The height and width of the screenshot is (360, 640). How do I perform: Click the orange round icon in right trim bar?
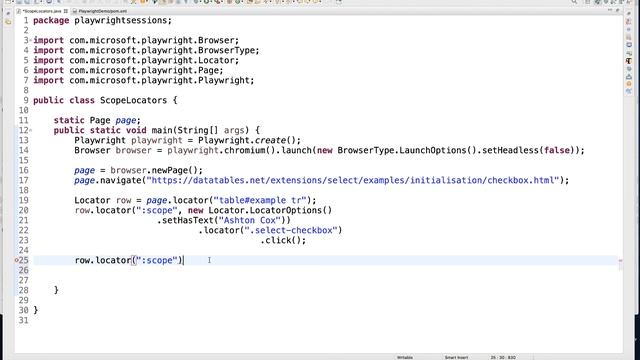629,84
